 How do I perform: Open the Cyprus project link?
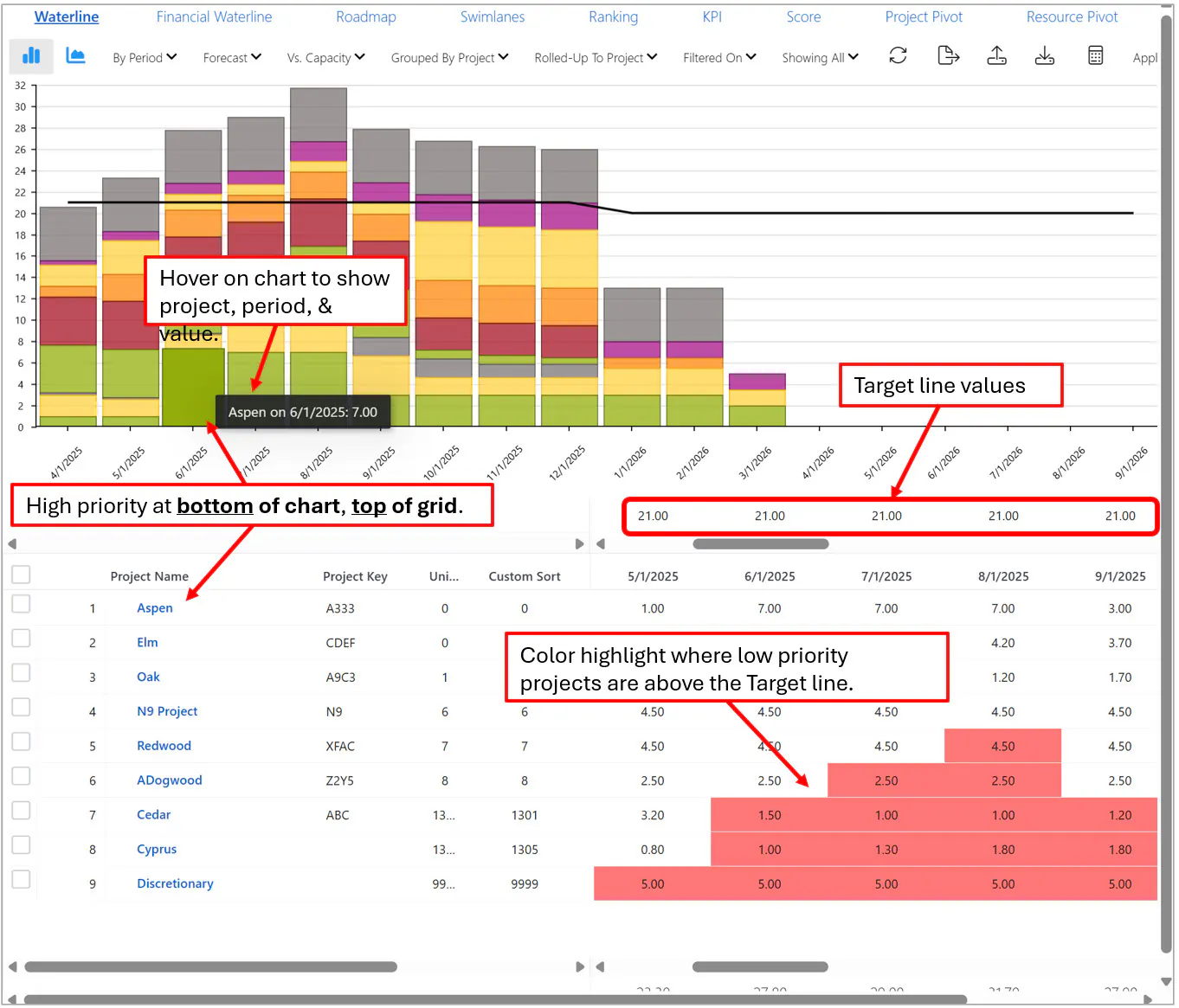pos(157,850)
